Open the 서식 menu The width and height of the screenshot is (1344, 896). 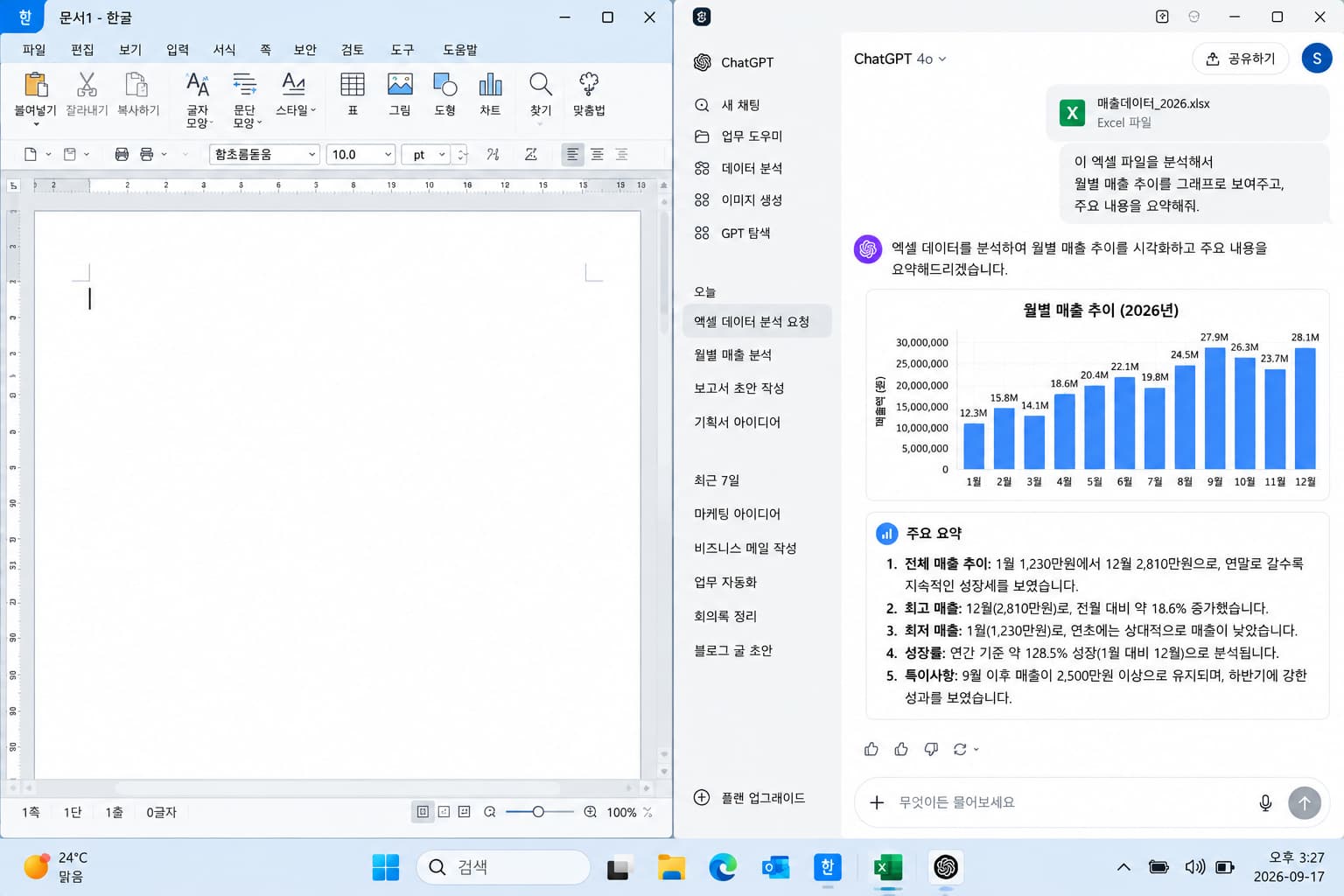point(224,50)
